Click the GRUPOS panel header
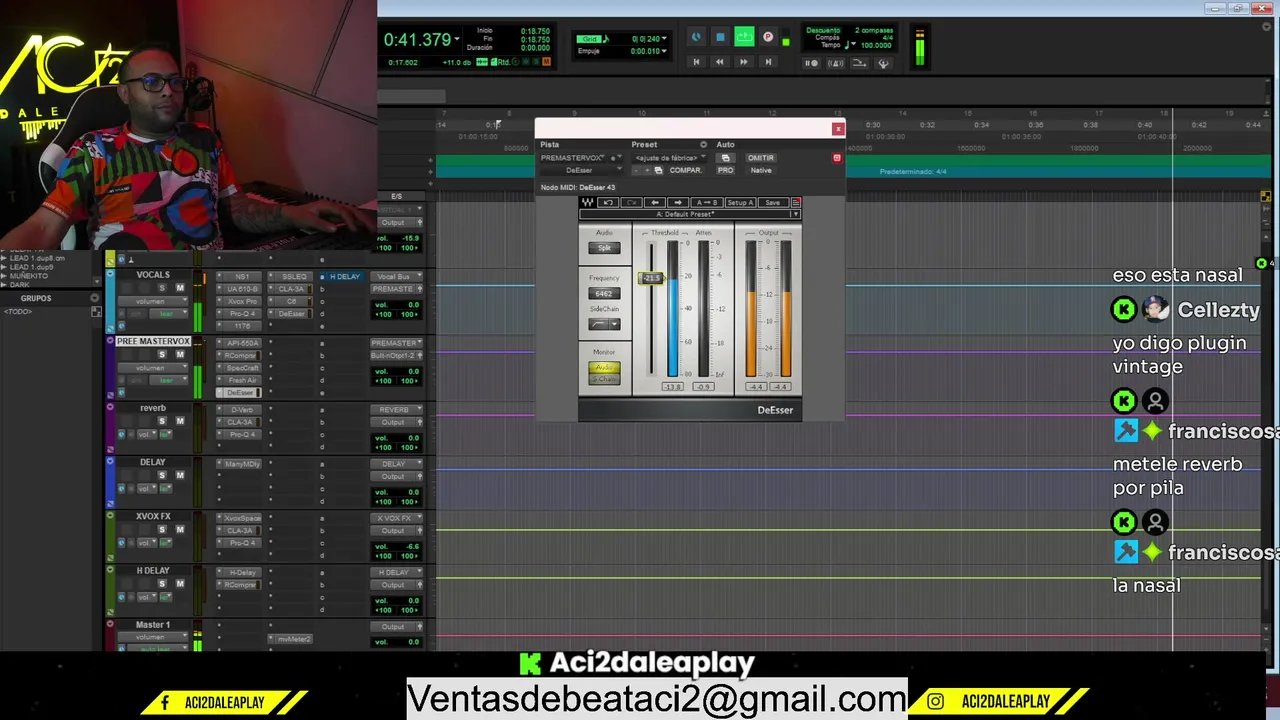Image resolution: width=1280 pixels, height=720 pixels. pyautogui.click(x=36, y=298)
